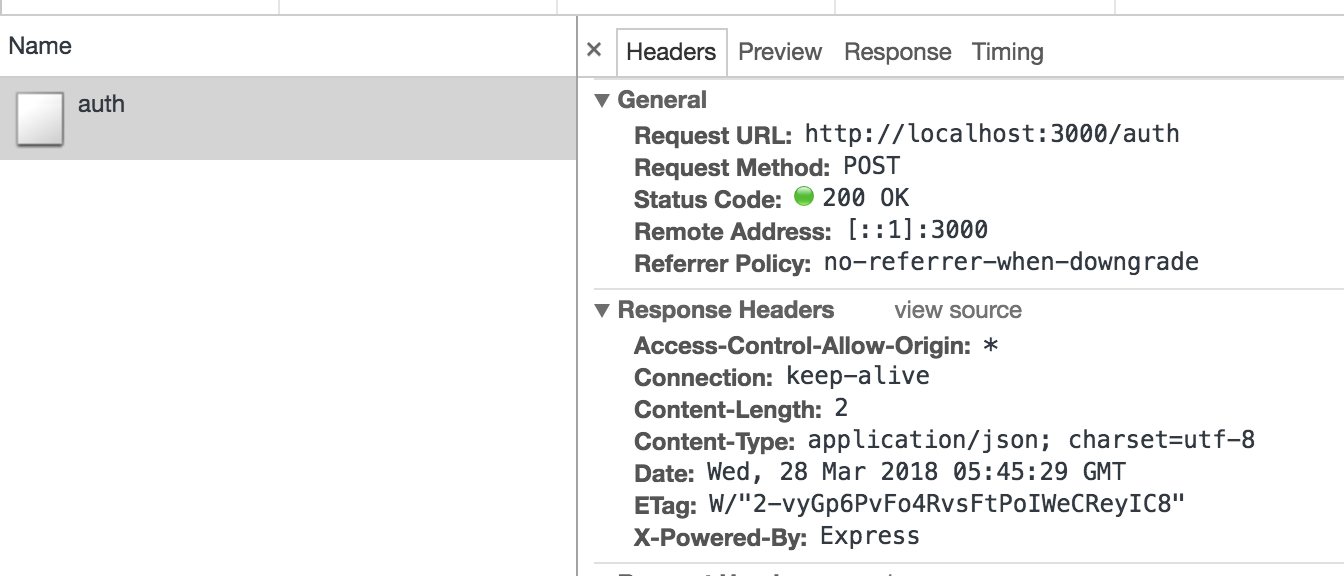This screenshot has width=1344, height=576.
Task: Close the request details panel
Action: pos(594,50)
